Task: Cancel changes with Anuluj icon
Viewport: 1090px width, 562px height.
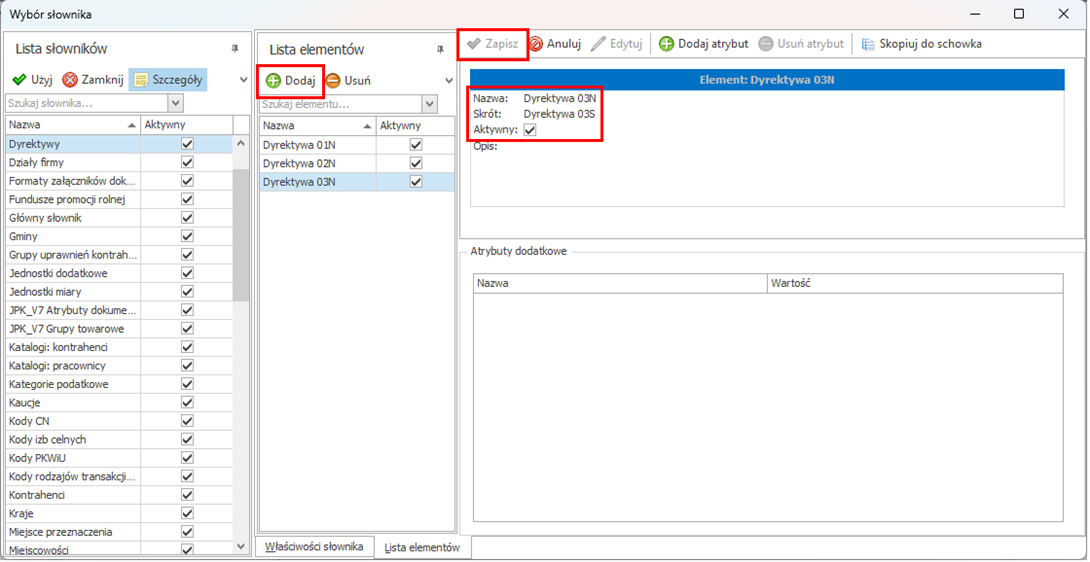Action: click(536, 44)
